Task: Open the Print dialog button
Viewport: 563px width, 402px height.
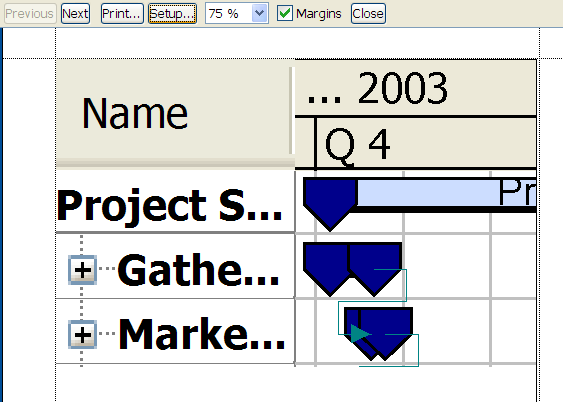Action: tap(122, 14)
